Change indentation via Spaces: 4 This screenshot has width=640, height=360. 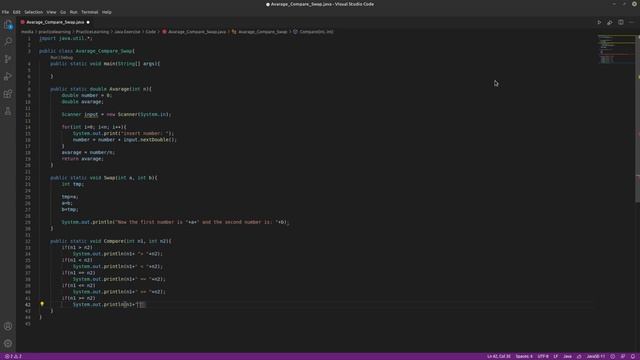point(524,356)
